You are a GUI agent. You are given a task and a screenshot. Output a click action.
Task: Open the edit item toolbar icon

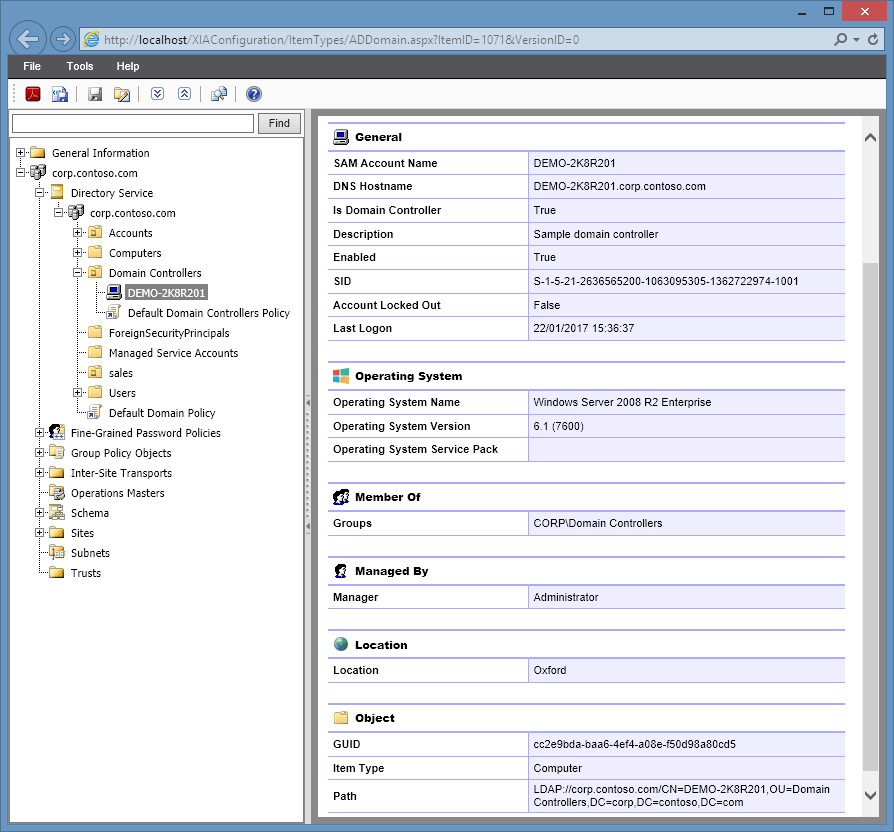(120, 93)
